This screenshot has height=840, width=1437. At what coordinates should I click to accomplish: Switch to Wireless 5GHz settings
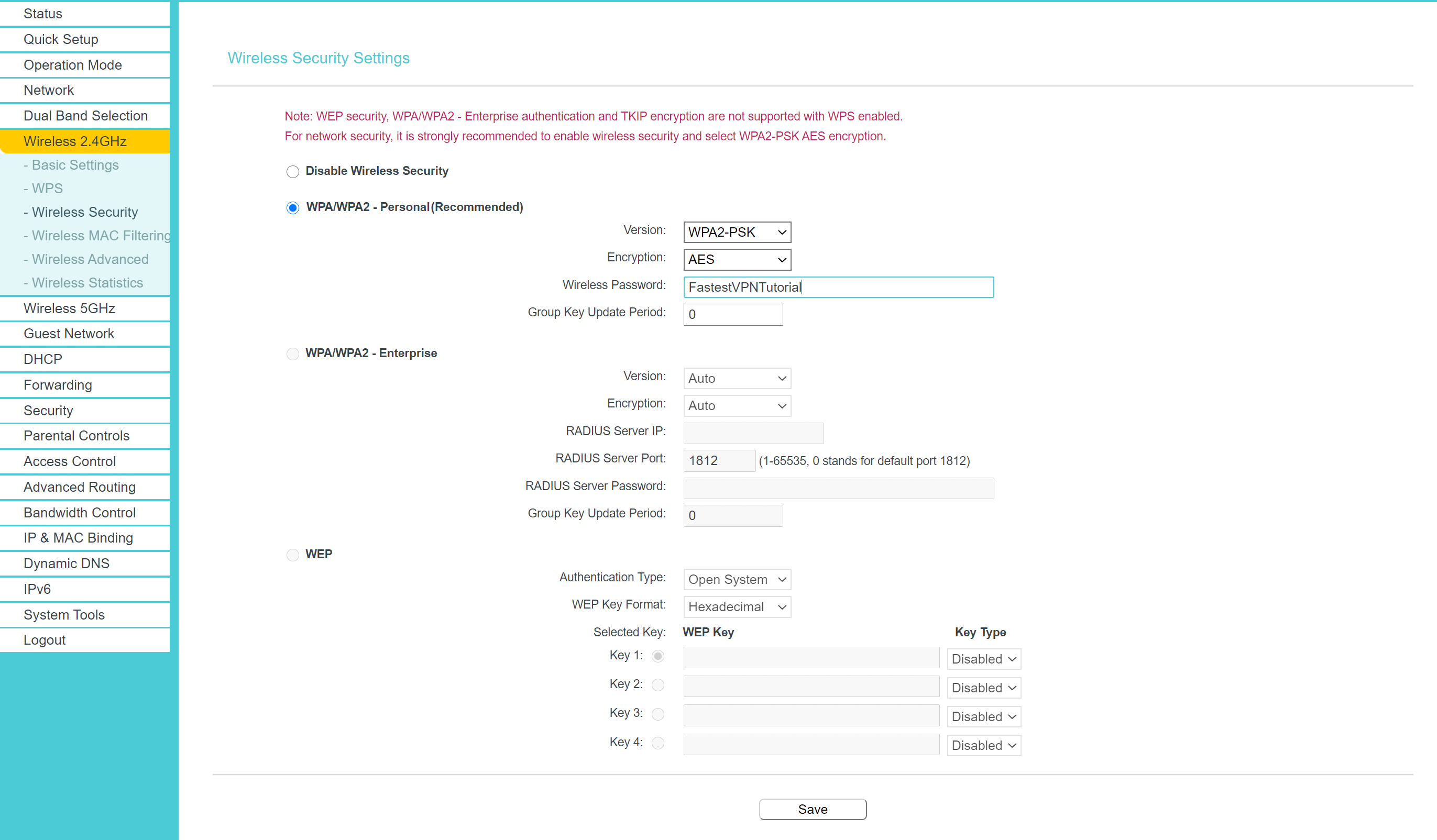[x=70, y=308]
